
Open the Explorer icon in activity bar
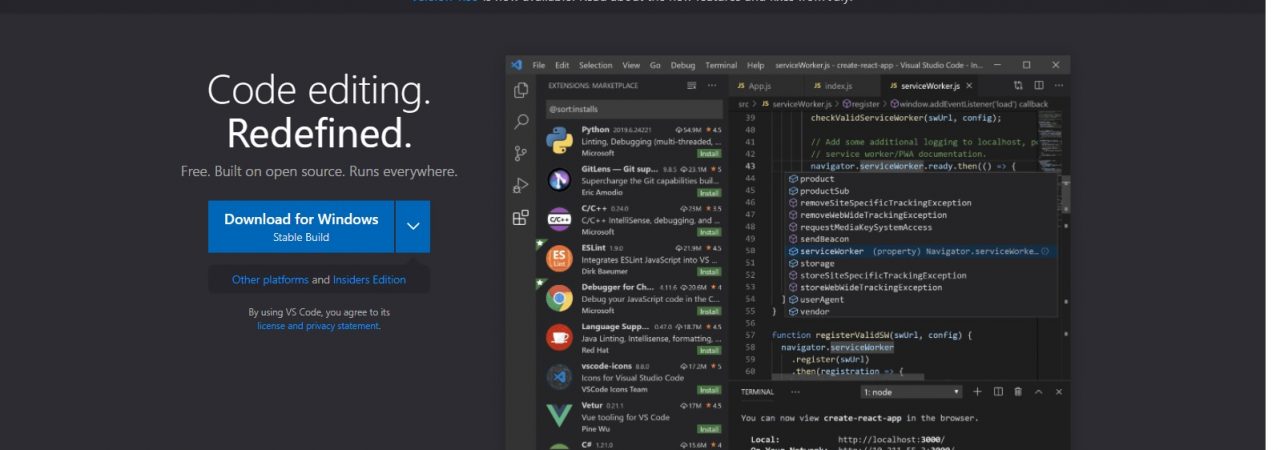[x=521, y=90]
